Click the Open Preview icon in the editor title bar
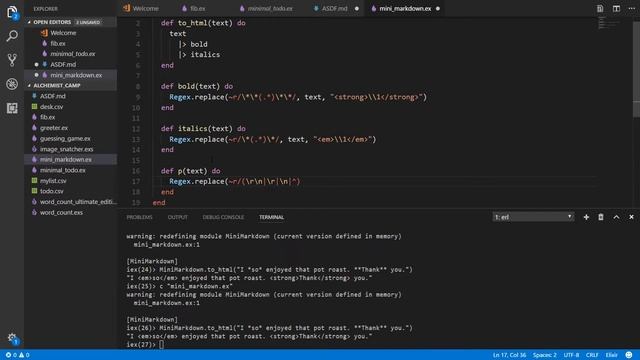Viewport: 640px width, 360px height. click(600, 8)
